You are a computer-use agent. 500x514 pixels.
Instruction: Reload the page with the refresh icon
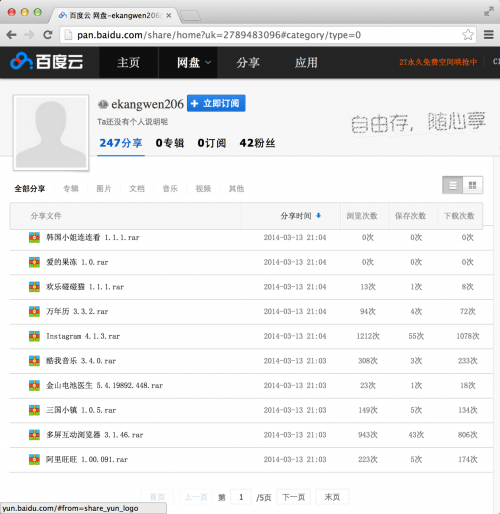point(48,35)
